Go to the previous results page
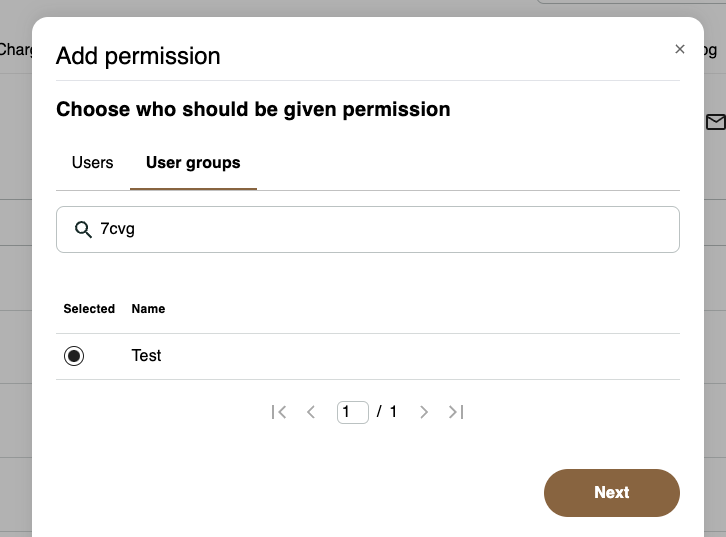The height and width of the screenshot is (537, 726). click(311, 412)
